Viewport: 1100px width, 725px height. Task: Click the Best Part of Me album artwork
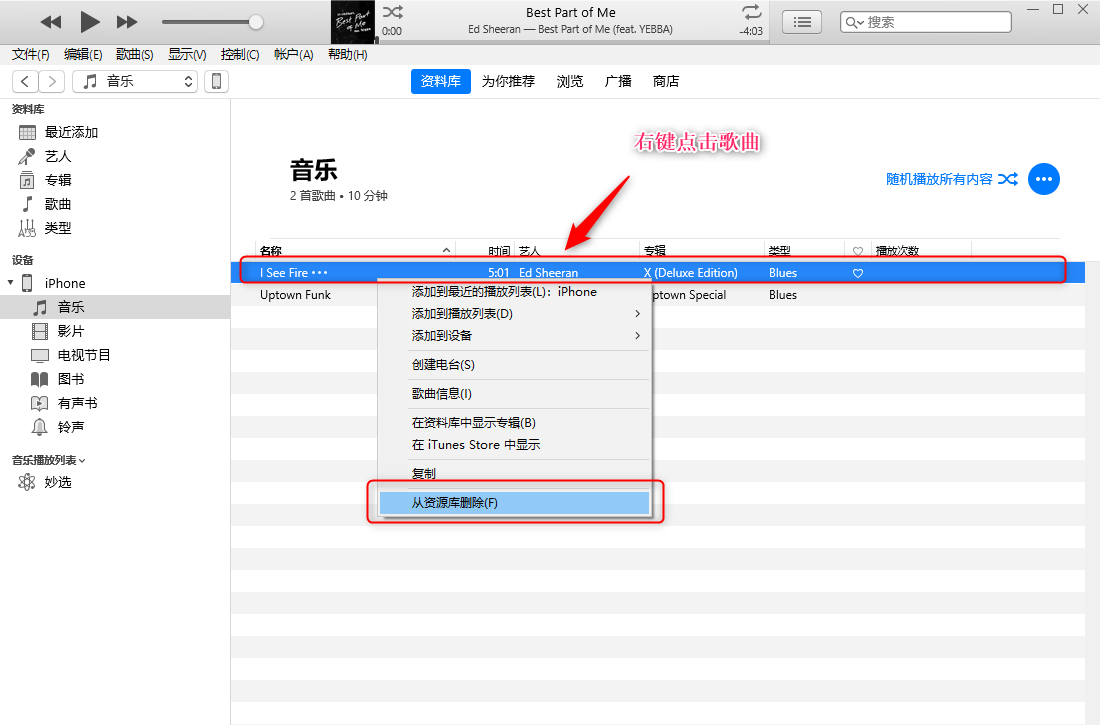point(353,22)
